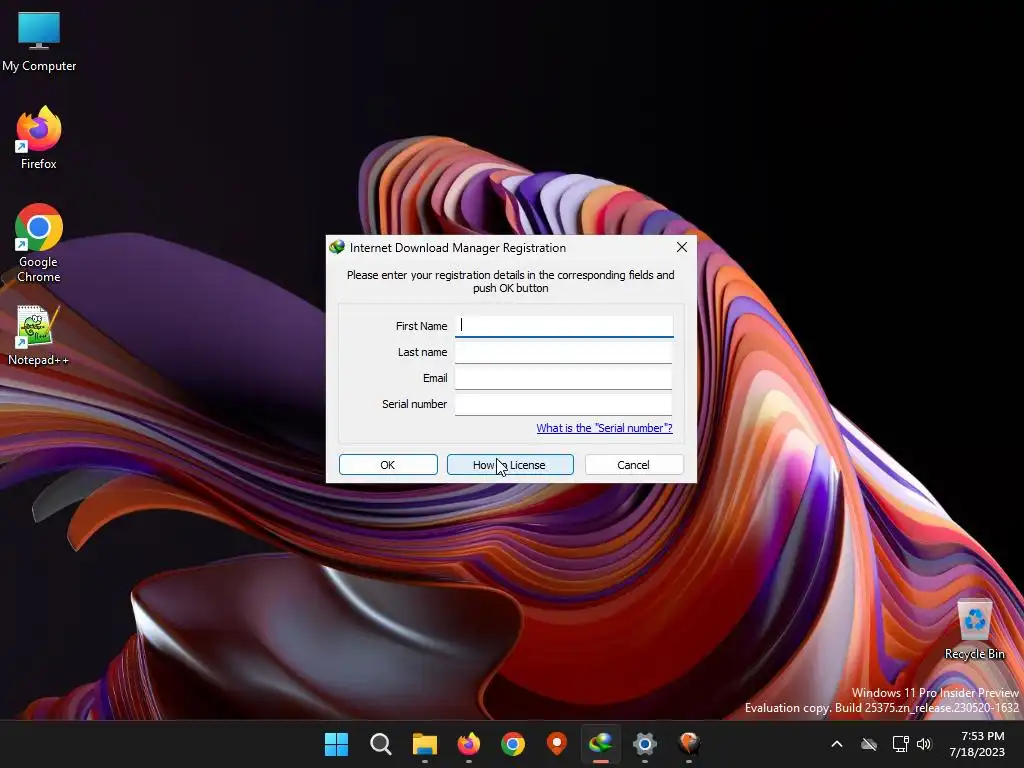
Task: Open the volume tray icon
Action: tap(924, 744)
